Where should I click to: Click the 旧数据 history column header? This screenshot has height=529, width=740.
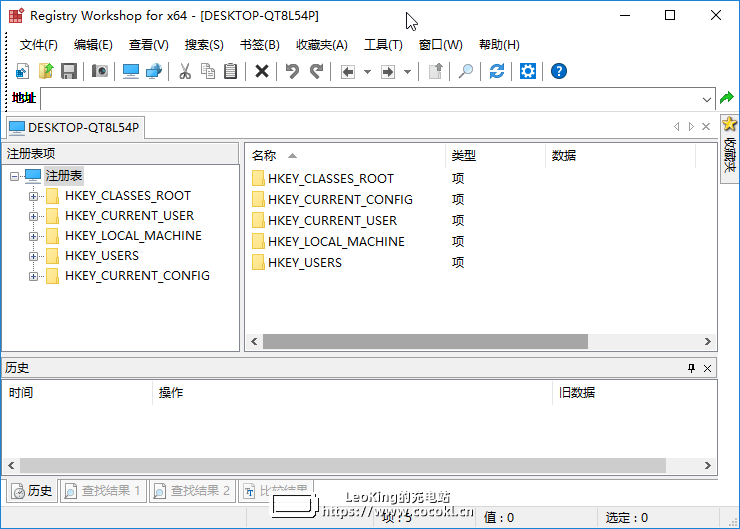click(634, 393)
